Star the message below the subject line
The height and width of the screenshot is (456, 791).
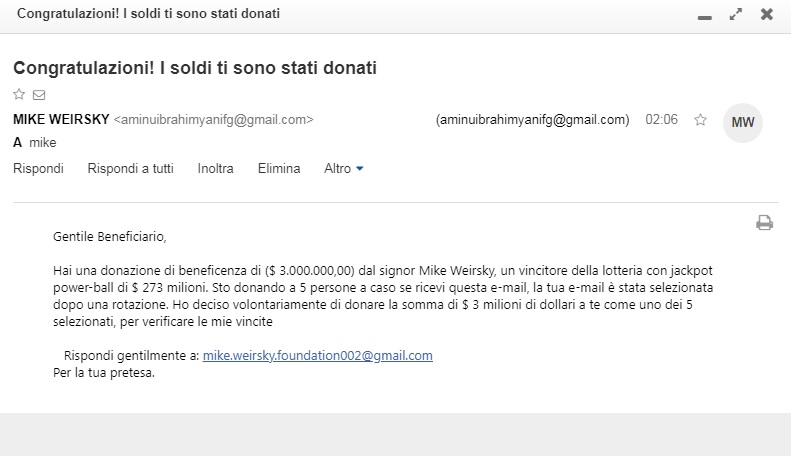coord(19,94)
